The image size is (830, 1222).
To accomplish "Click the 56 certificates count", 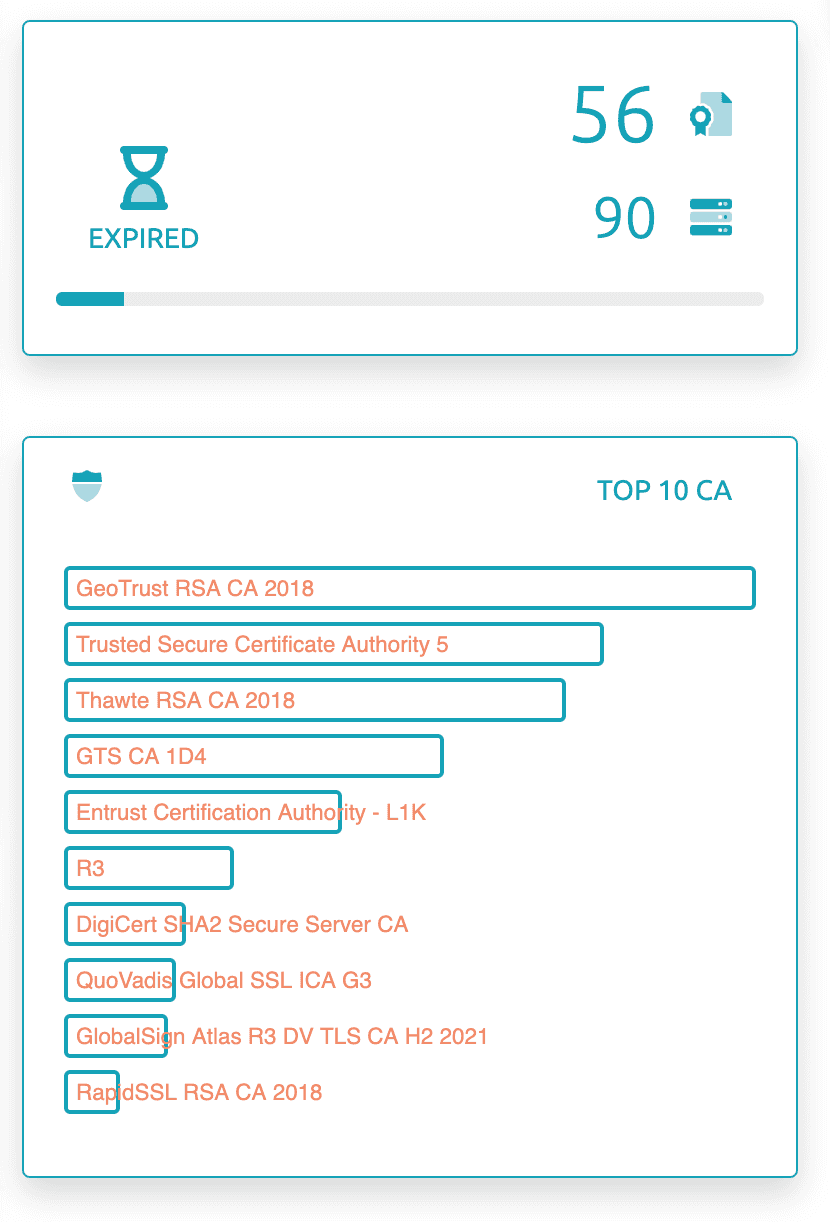I will coord(613,115).
